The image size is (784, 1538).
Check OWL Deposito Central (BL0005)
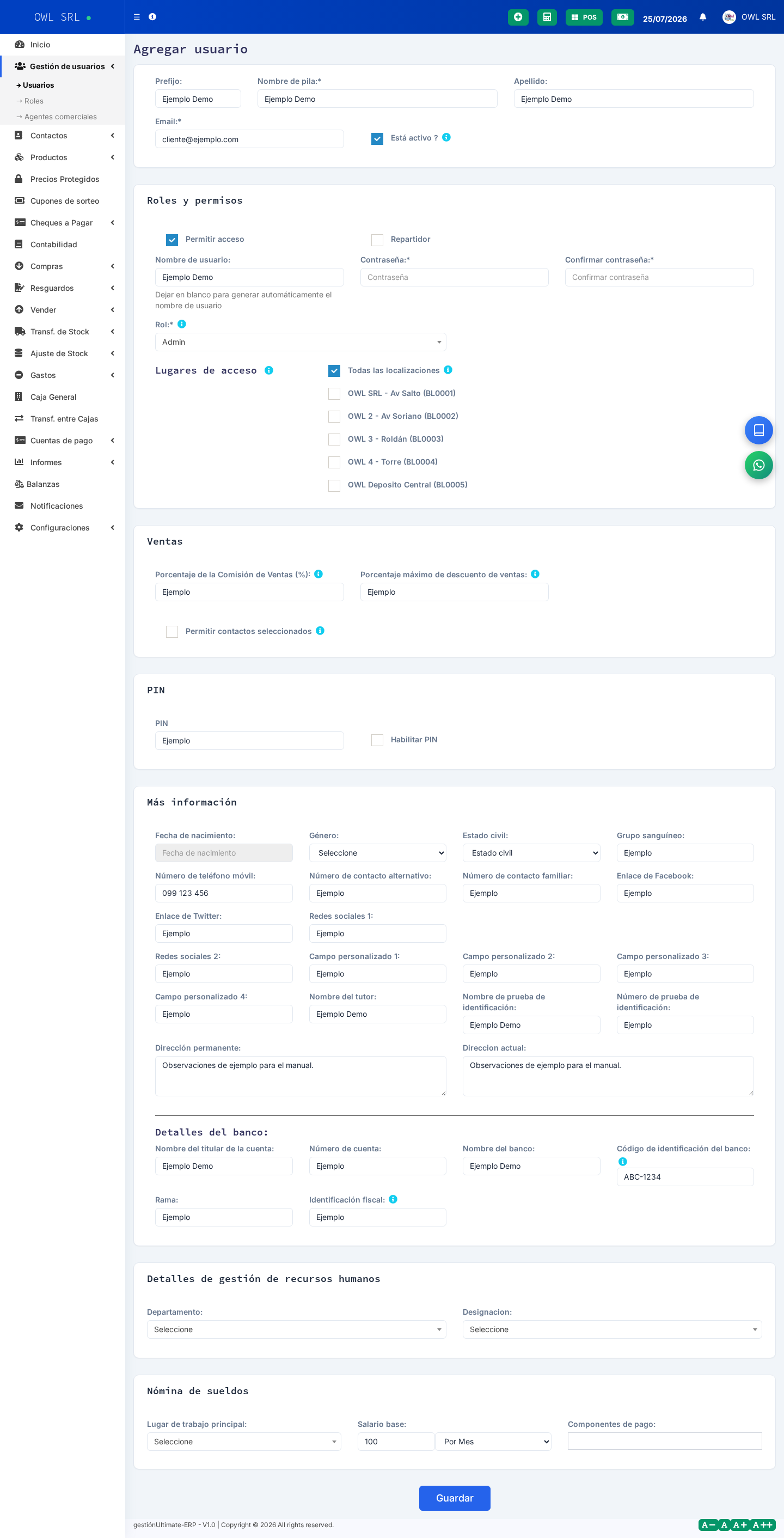click(334, 485)
